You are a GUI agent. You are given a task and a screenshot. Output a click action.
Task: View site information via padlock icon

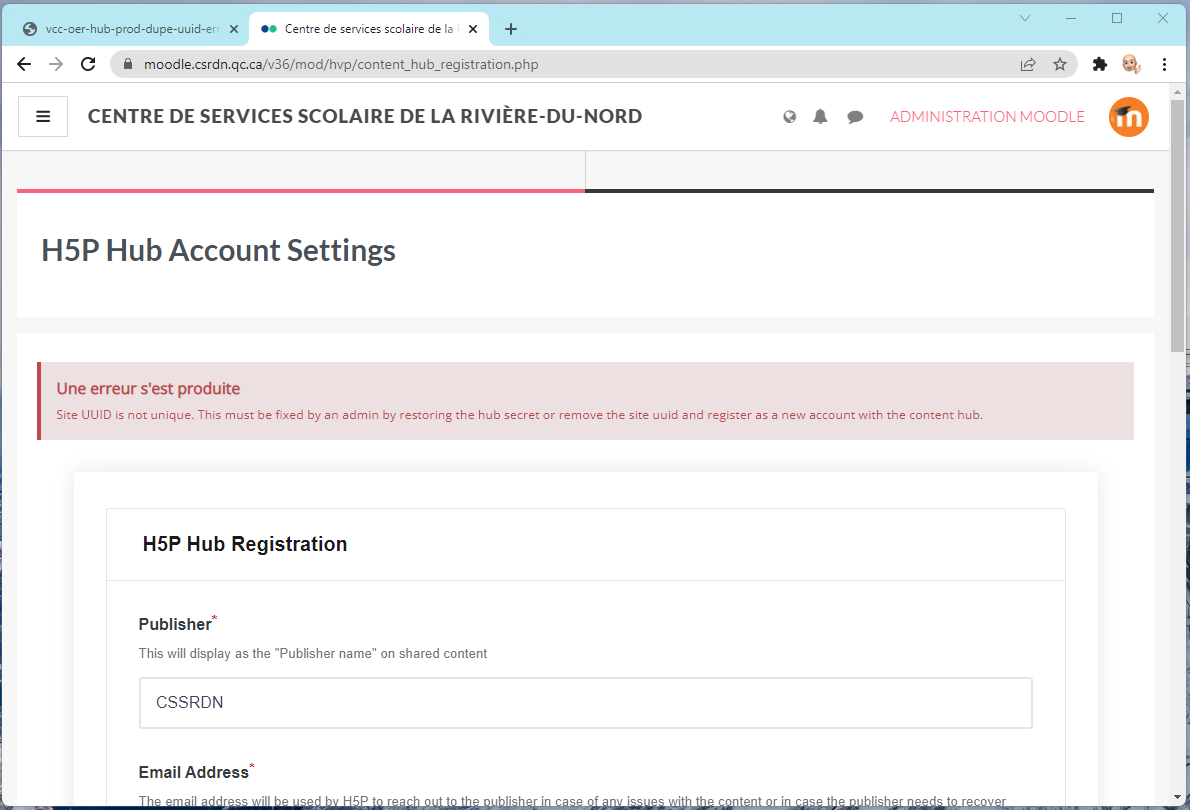128,65
